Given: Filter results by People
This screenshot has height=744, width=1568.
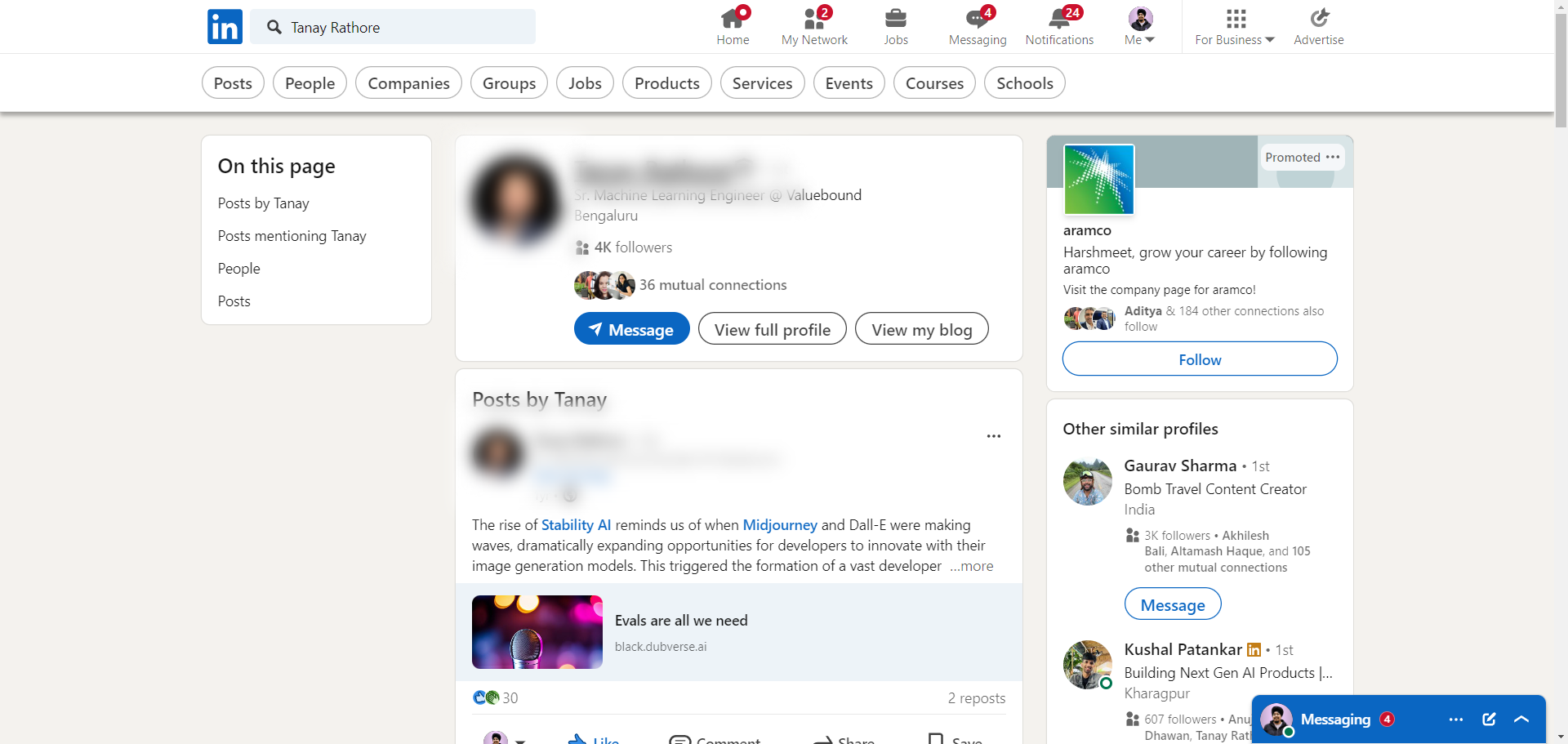Looking at the screenshot, I should pyautogui.click(x=310, y=82).
